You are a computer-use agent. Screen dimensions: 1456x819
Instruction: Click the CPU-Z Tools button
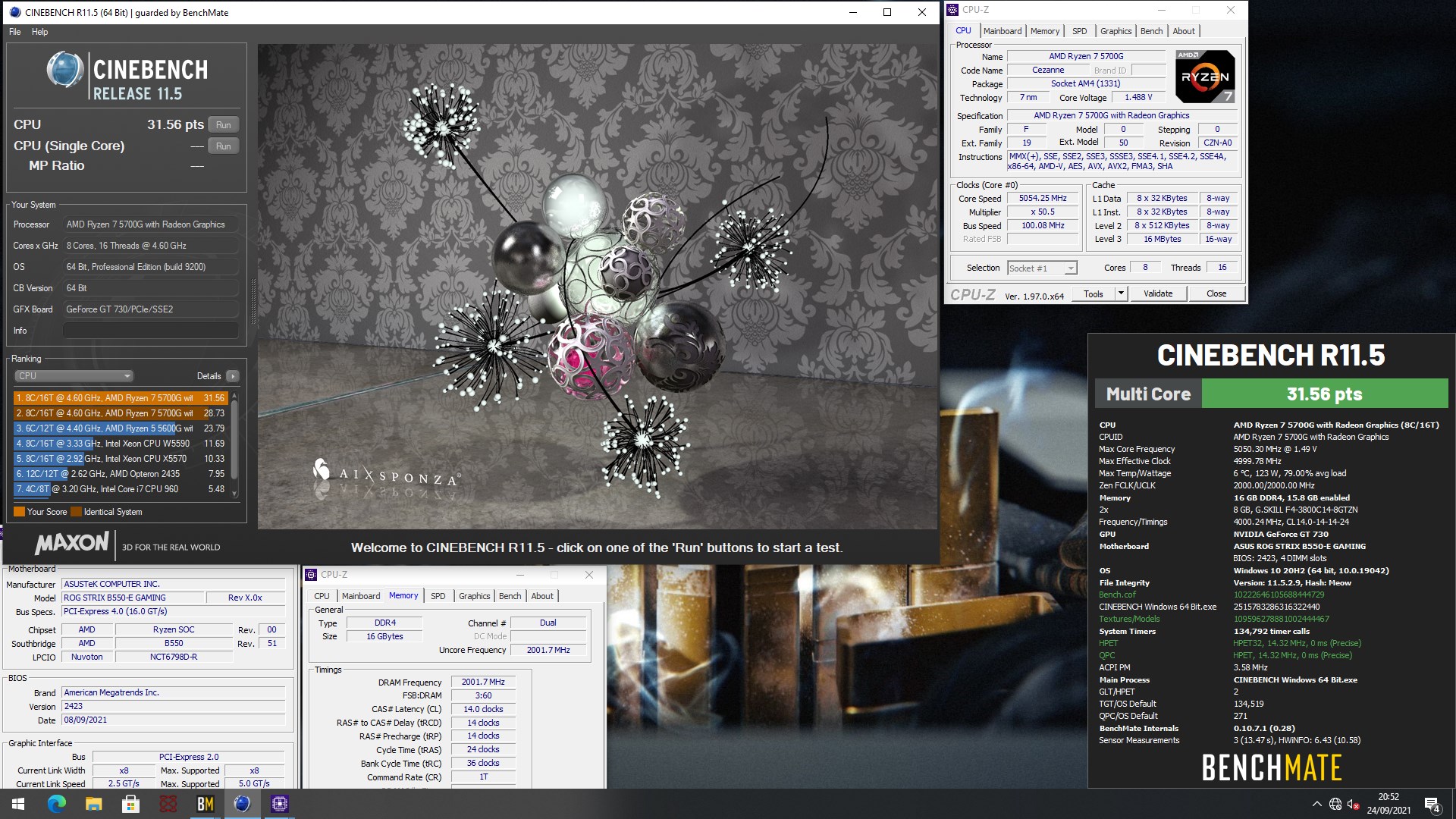click(x=1093, y=294)
